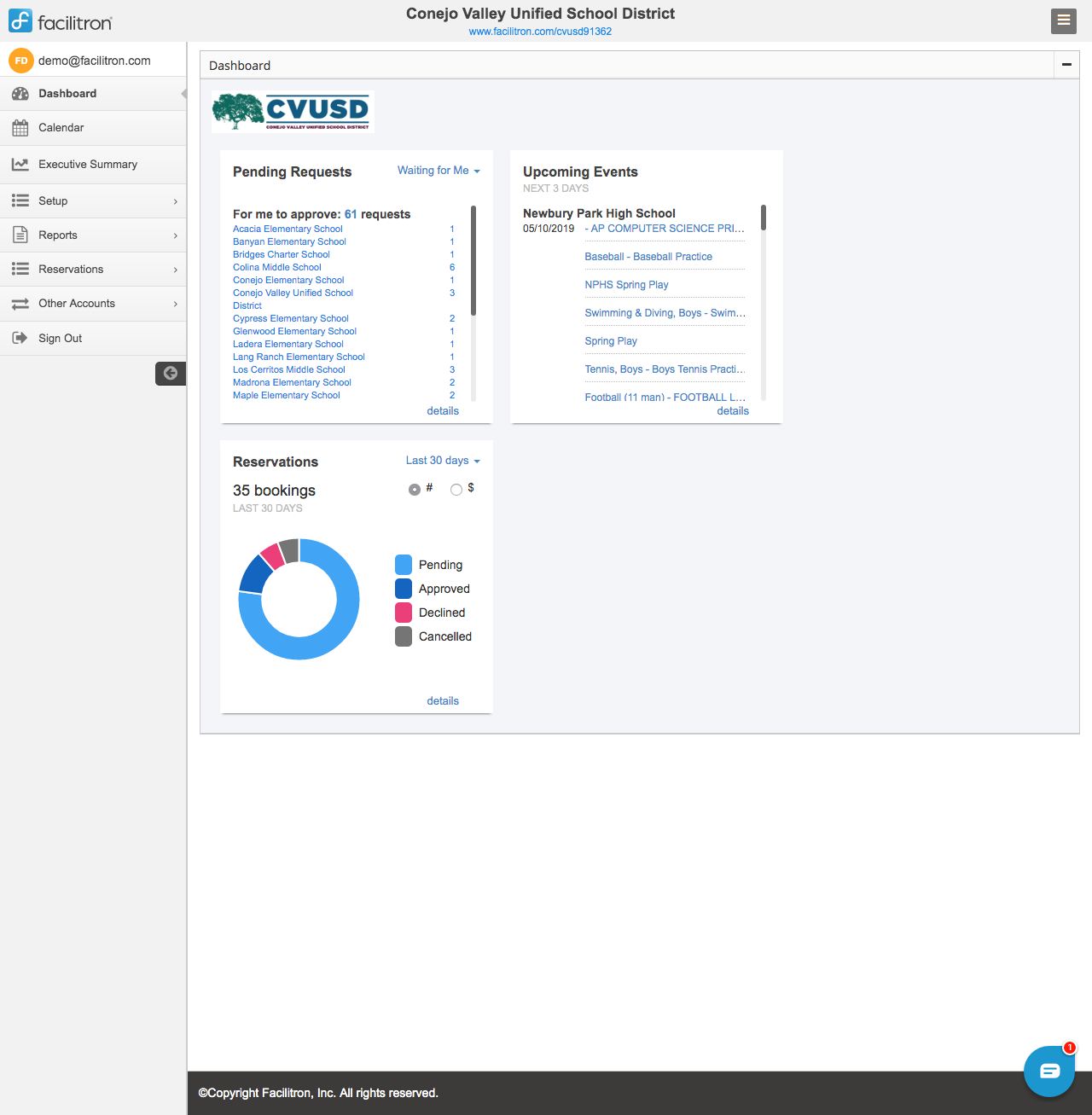1092x1115 pixels.
Task: Open the Waiting for Me dropdown
Action: click(439, 171)
